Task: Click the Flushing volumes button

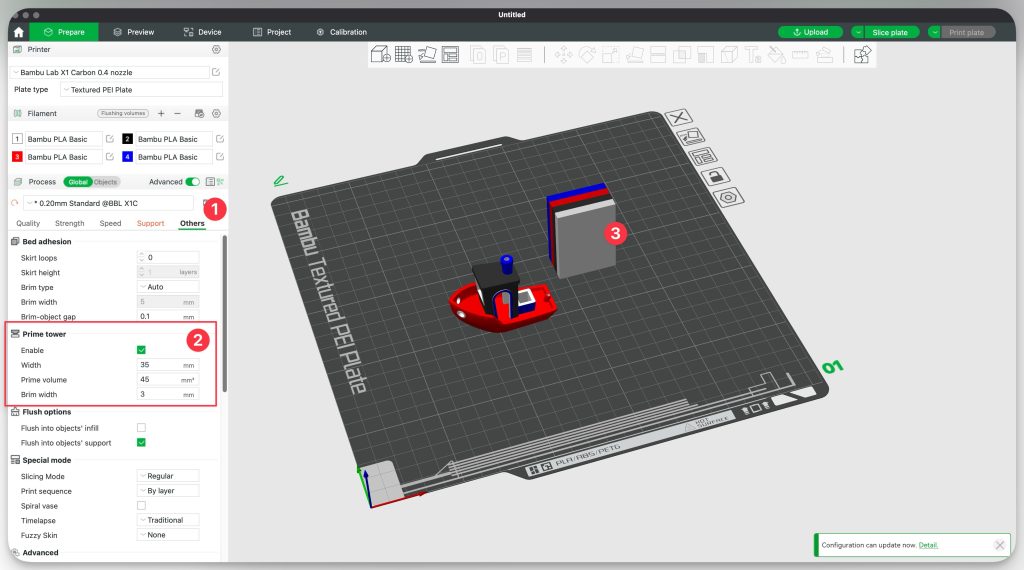Action: (x=123, y=114)
